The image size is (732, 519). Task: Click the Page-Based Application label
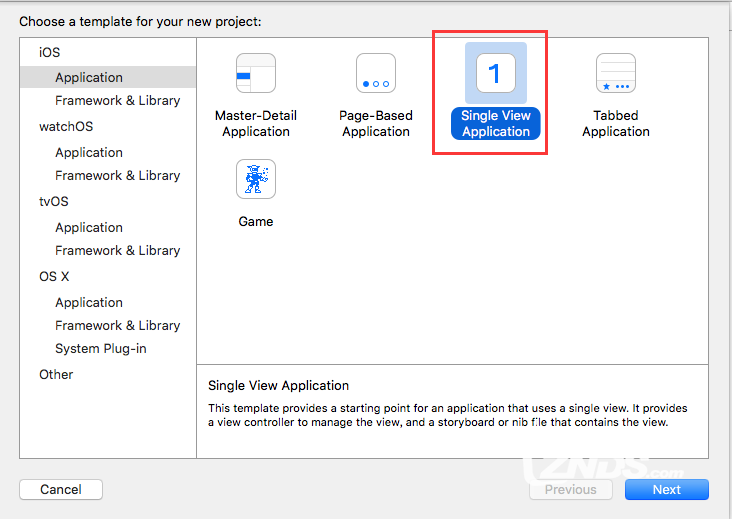click(376, 123)
